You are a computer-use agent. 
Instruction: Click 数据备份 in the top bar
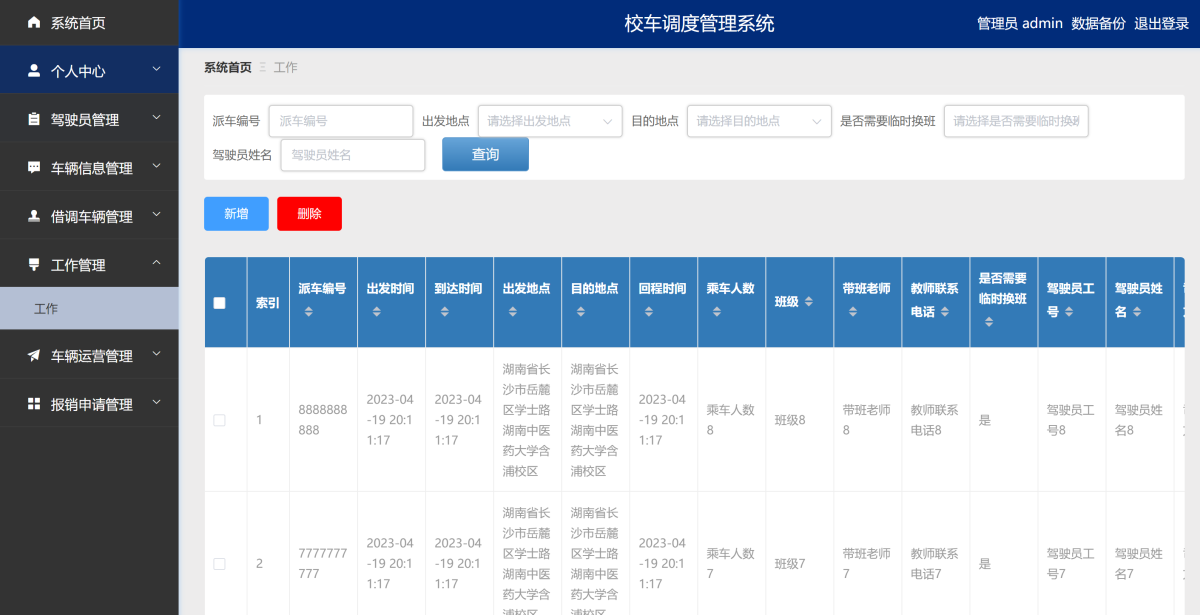click(x=1098, y=23)
